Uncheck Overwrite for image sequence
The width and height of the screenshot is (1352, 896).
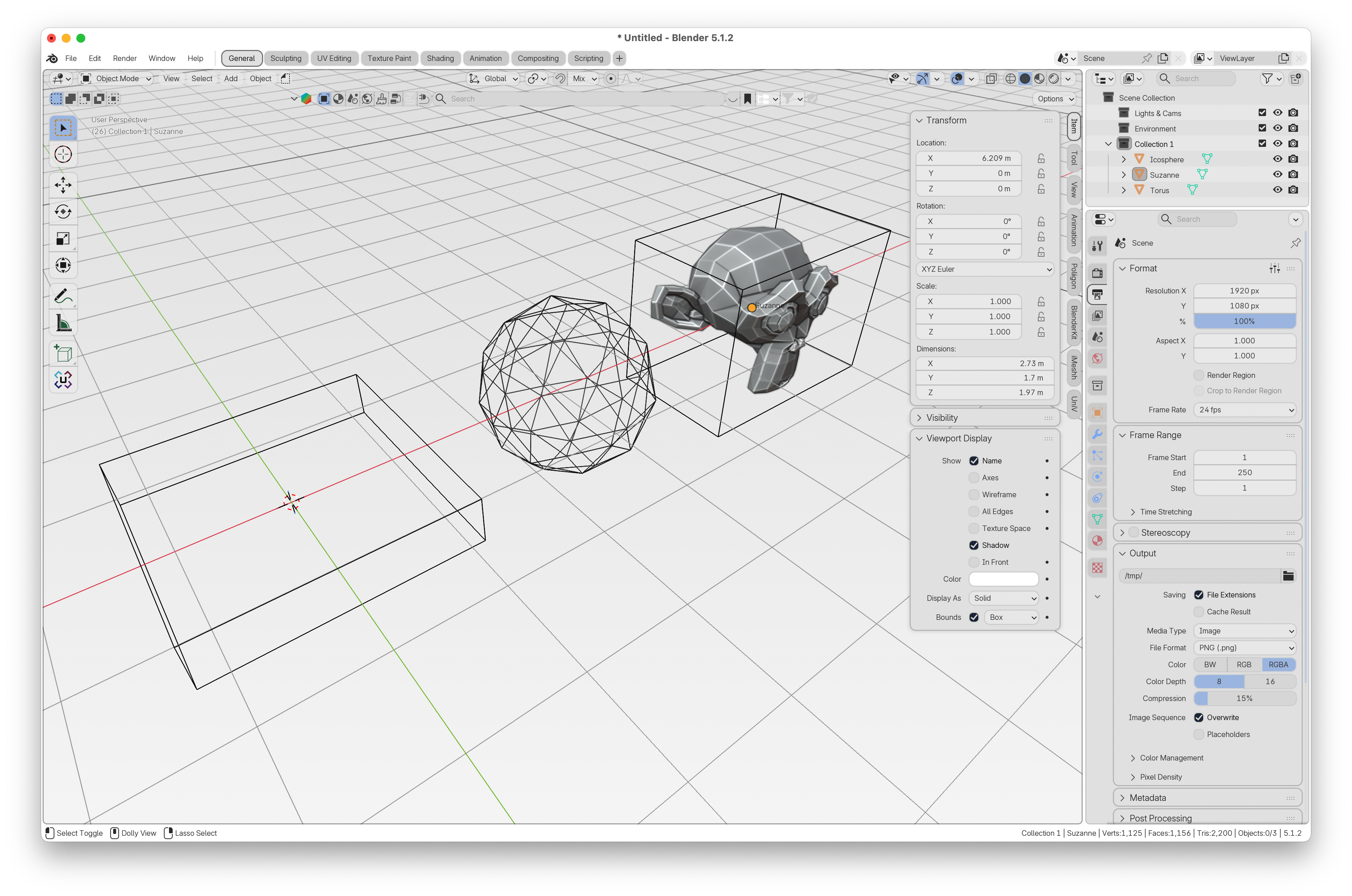tap(1198, 718)
